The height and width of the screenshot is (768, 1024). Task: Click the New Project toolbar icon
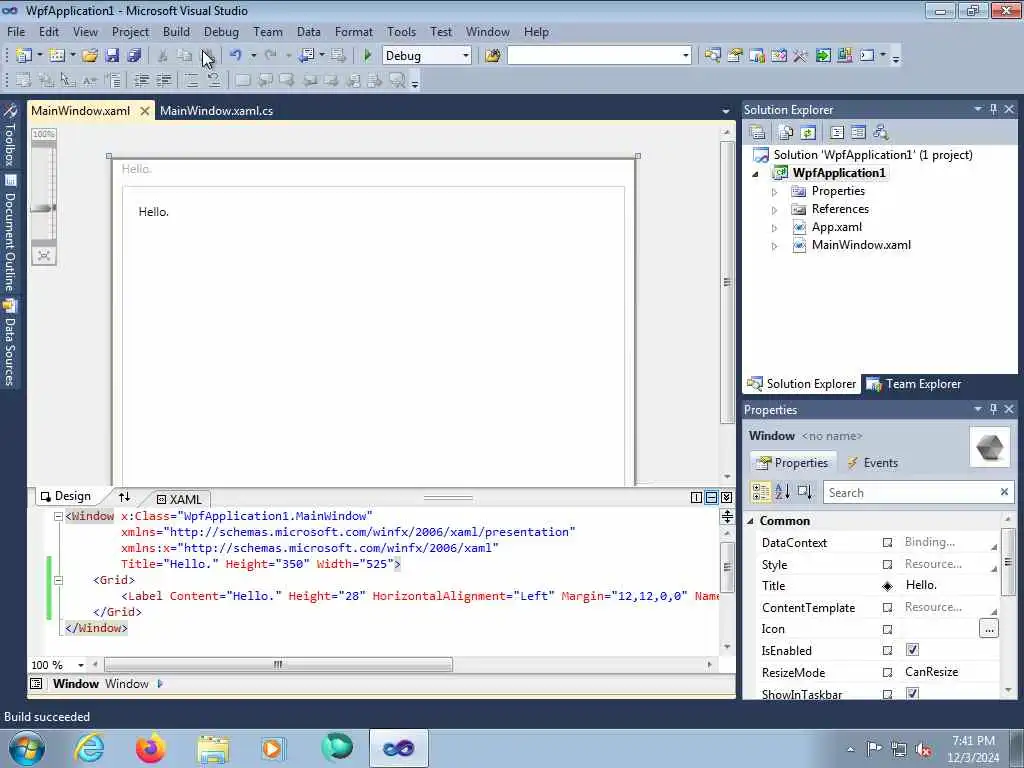tap(24, 56)
